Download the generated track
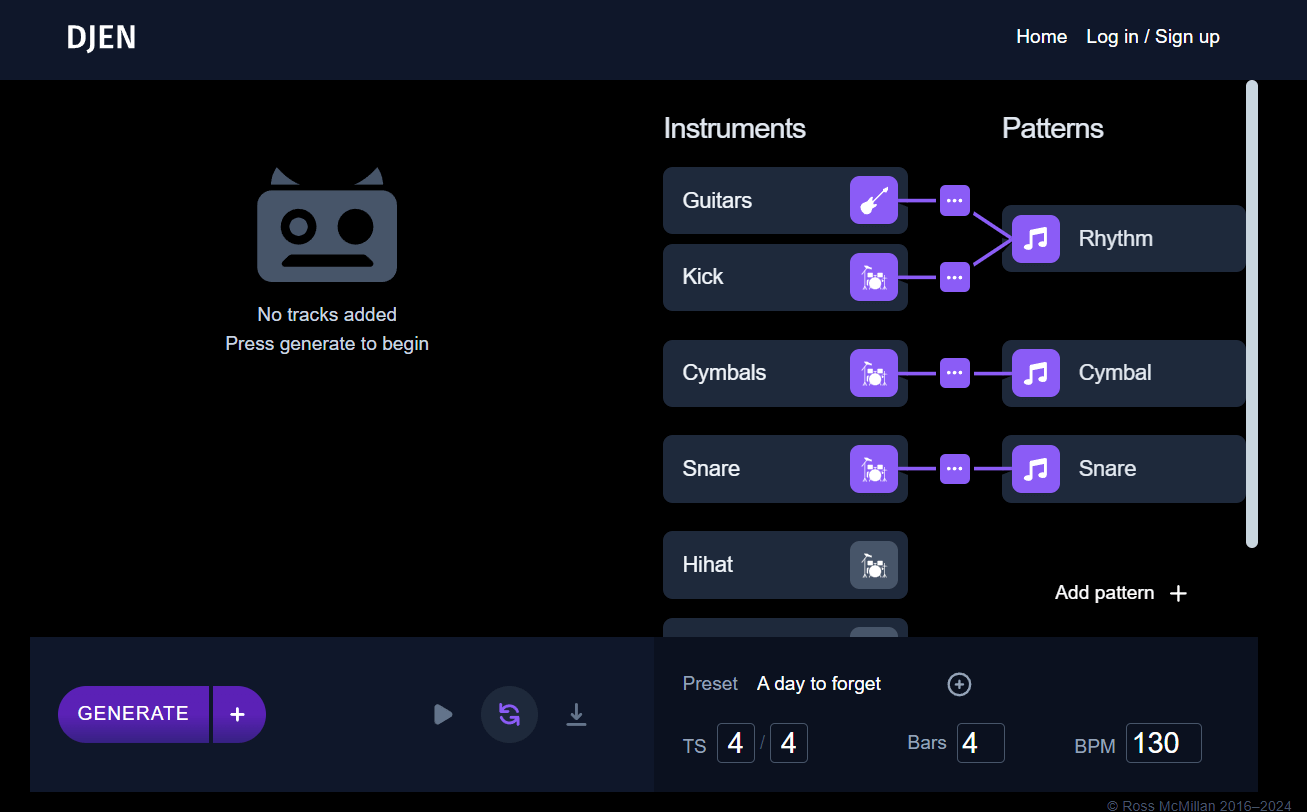 coord(576,714)
